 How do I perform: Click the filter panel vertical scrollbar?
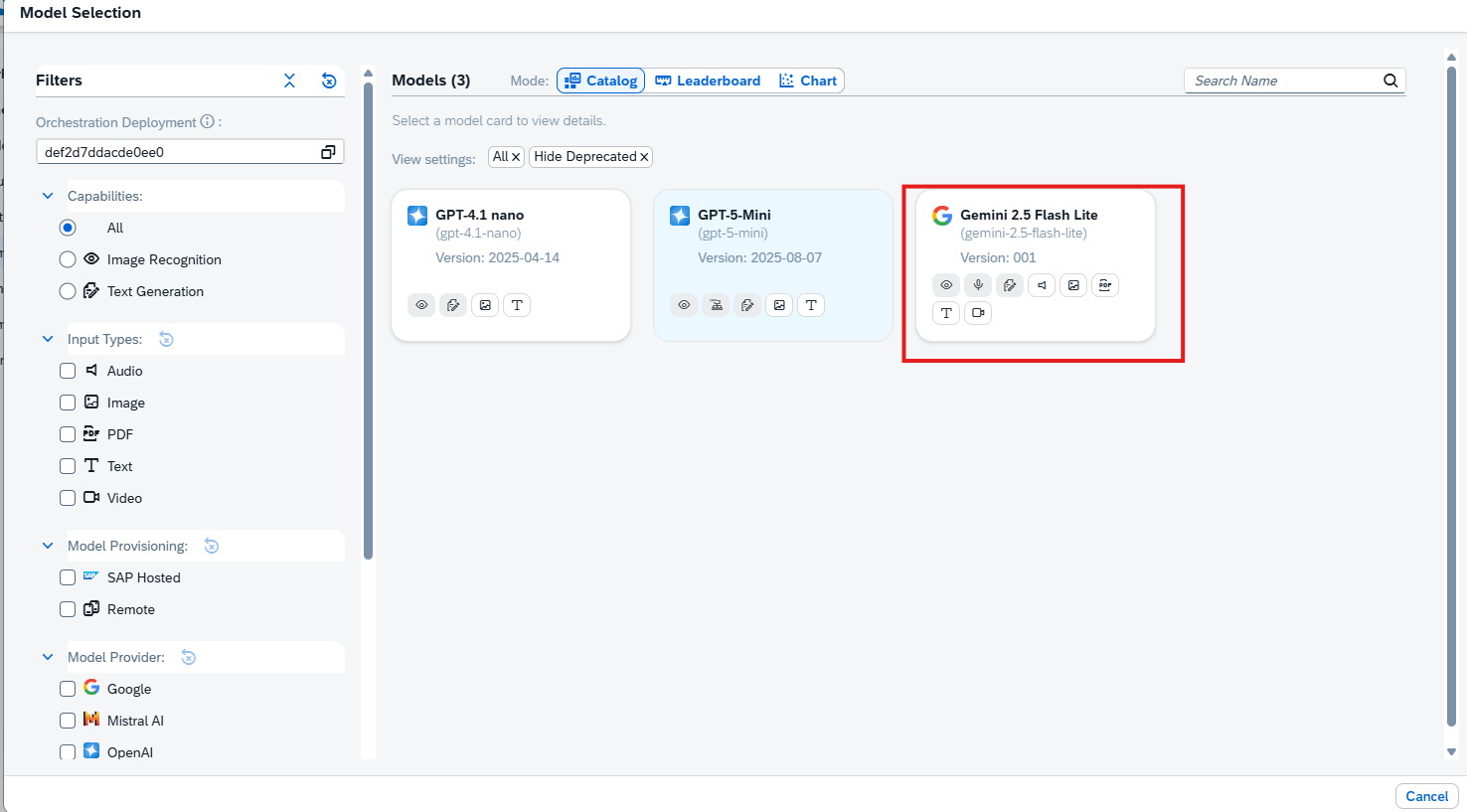point(368,320)
